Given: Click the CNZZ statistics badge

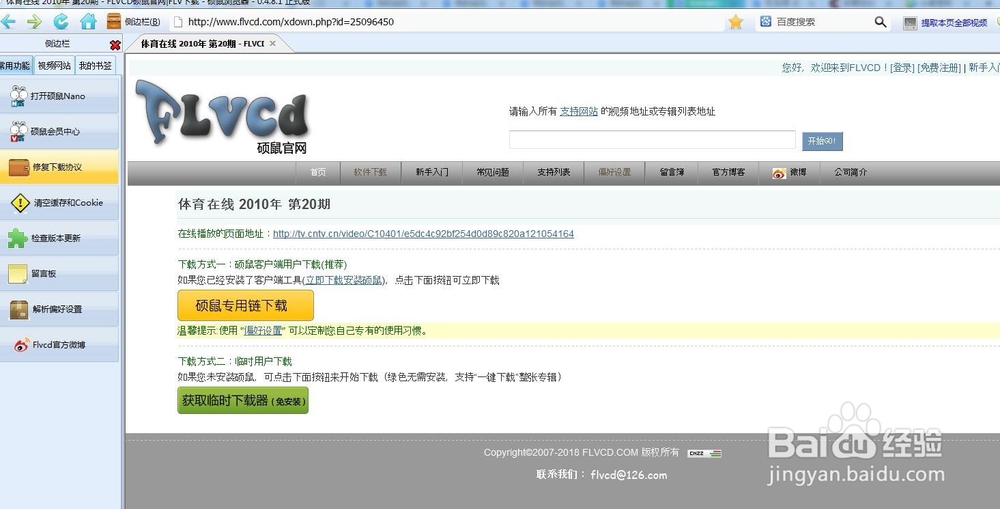Looking at the screenshot, I should (x=705, y=454).
